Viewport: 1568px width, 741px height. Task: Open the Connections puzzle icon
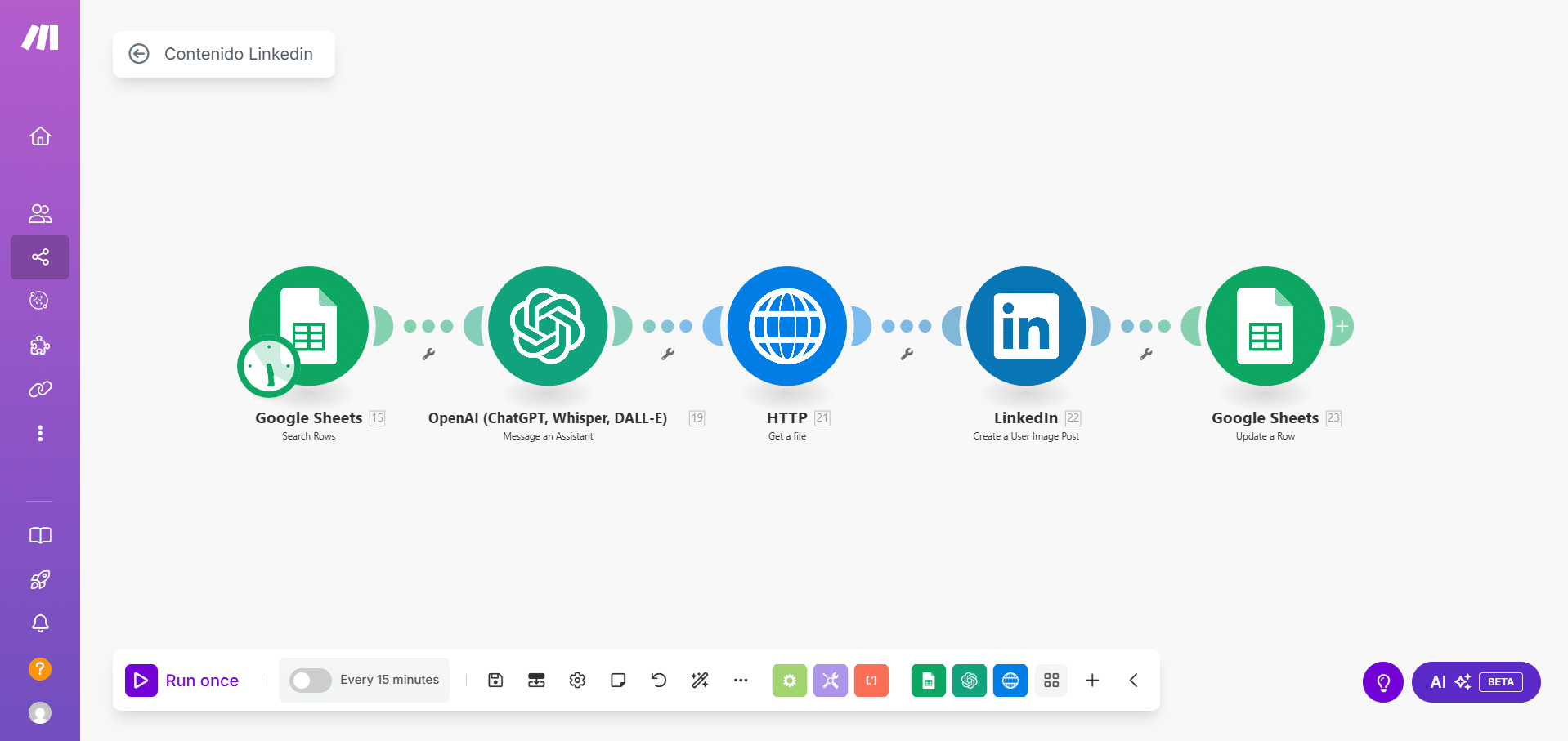click(x=40, y=346)
